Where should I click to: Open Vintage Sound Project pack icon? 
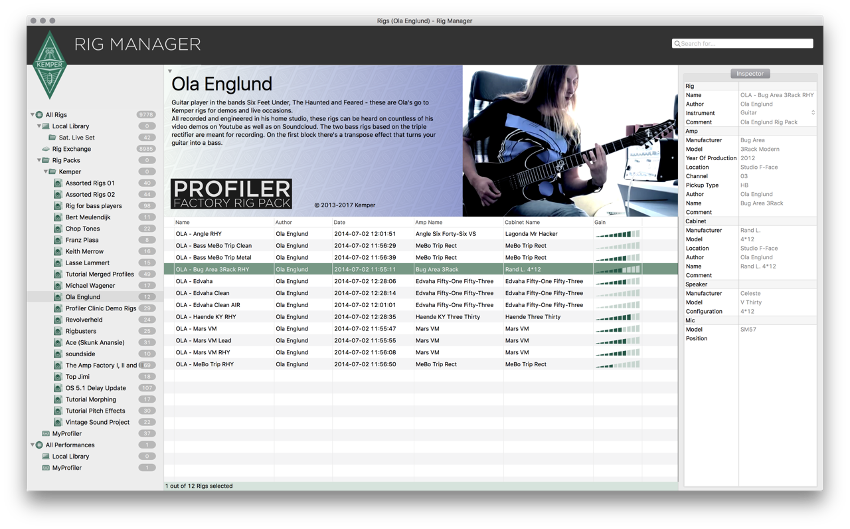click(58, 422)
